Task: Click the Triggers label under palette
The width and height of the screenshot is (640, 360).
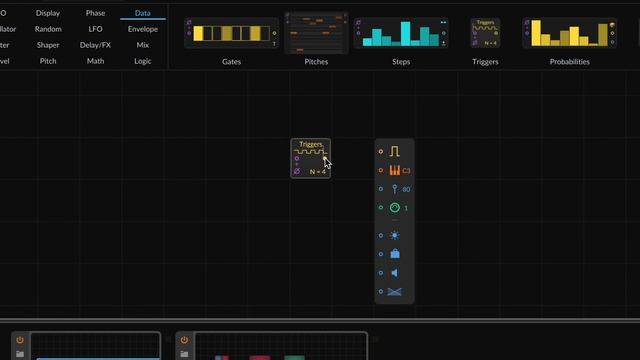Action: click(485, 62)
